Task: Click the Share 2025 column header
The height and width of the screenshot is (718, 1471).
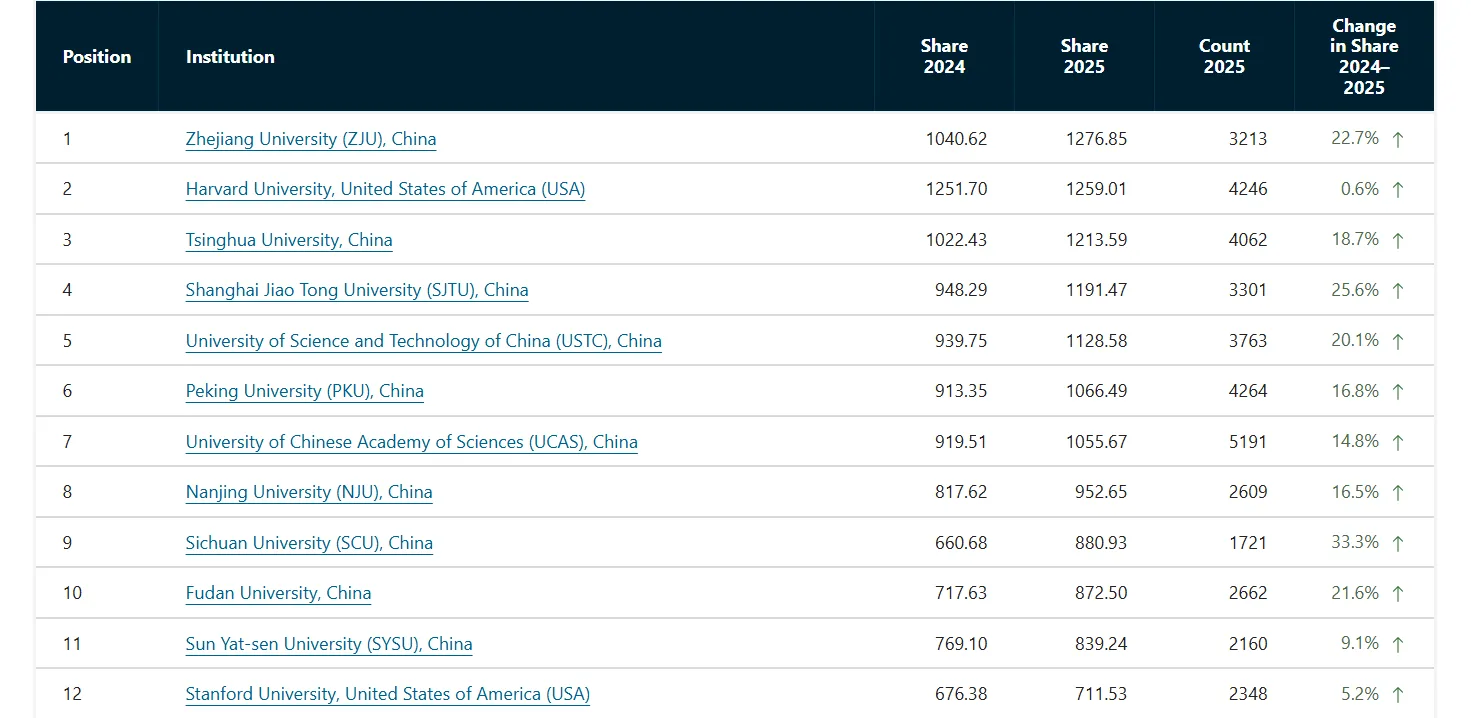Action: pos(1084,56)
